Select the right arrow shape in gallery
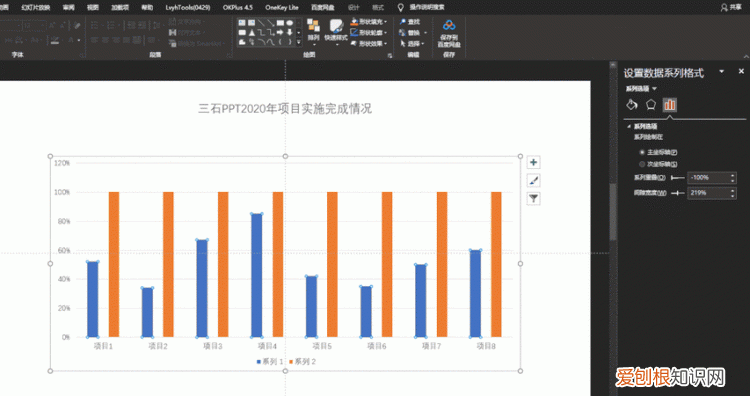The height and width of the screenshot is (396, 750). pos(281,33)
